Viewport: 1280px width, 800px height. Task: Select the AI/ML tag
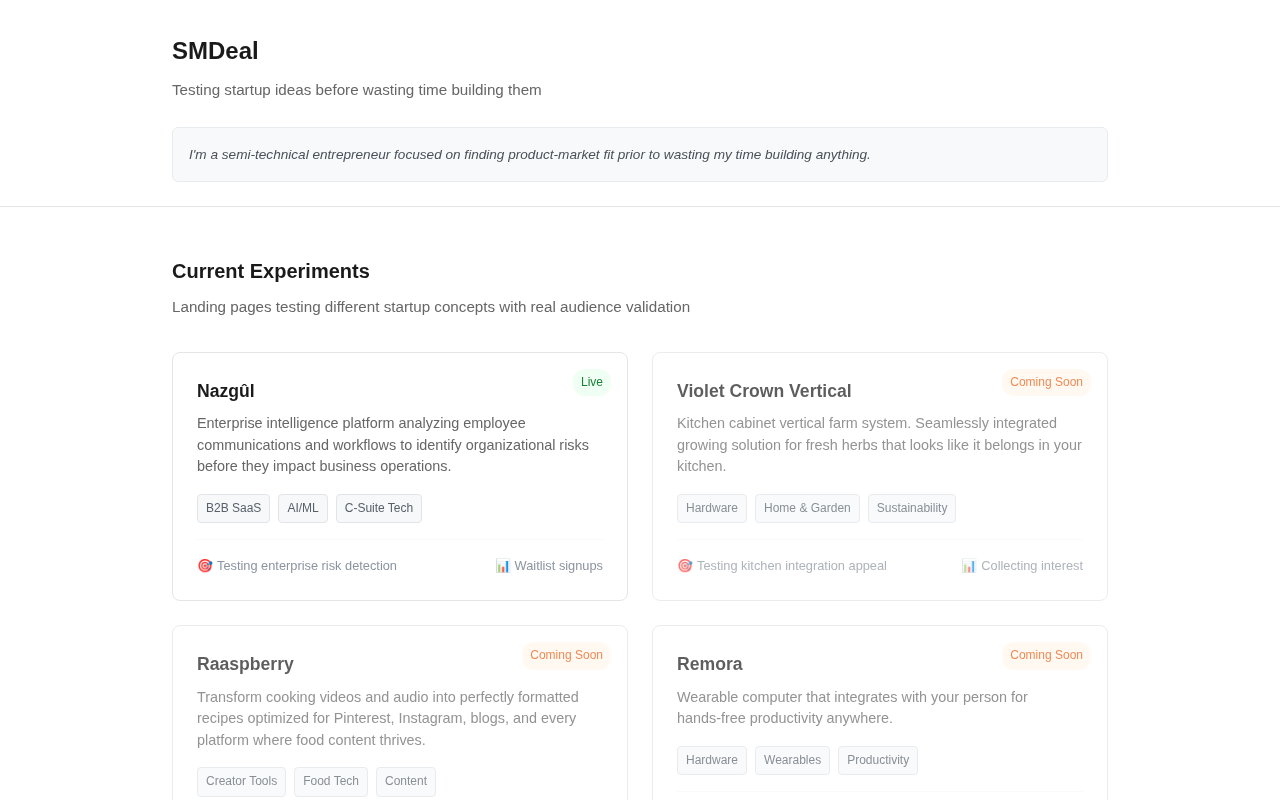pyautogui.click(x=303, y=508)
